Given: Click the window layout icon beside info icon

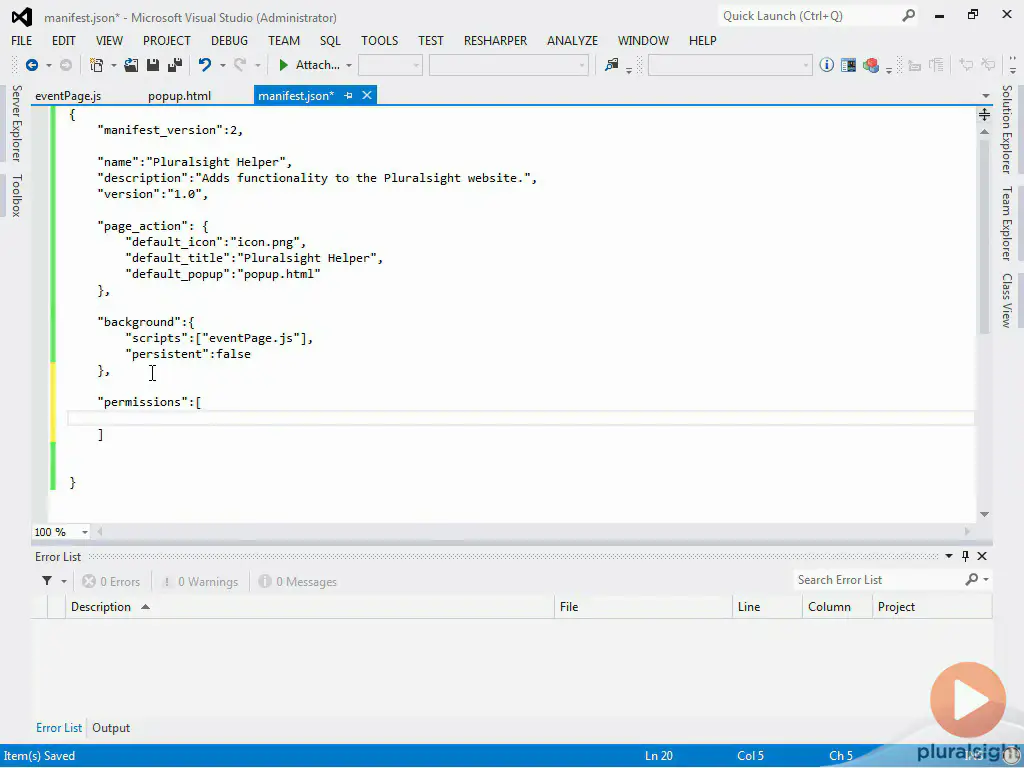Looking at the screenshot, I should [848, 65].
